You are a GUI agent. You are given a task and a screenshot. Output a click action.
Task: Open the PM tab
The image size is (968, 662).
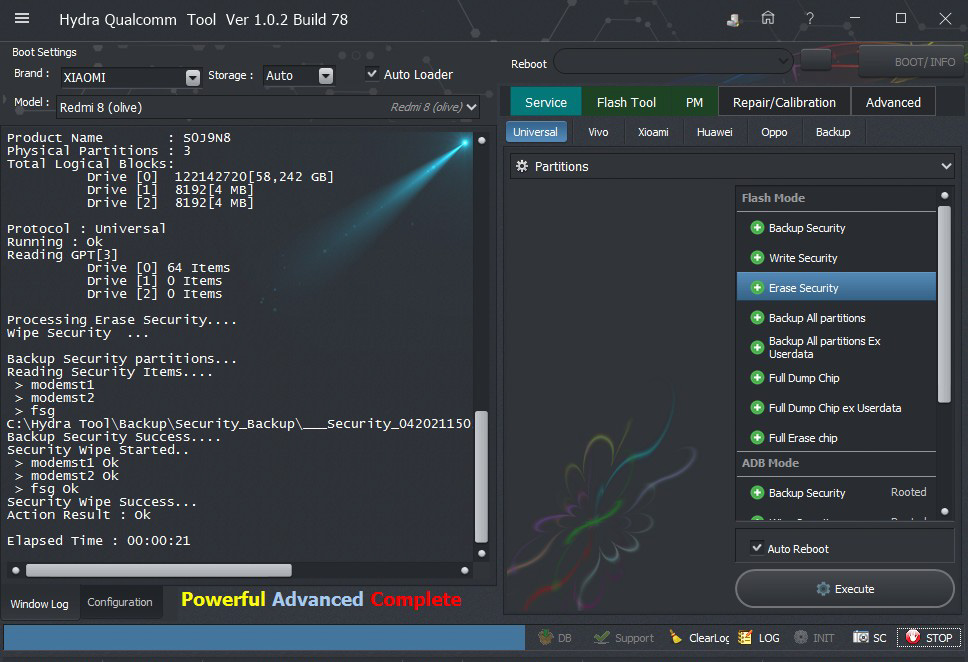coord(694,102)
